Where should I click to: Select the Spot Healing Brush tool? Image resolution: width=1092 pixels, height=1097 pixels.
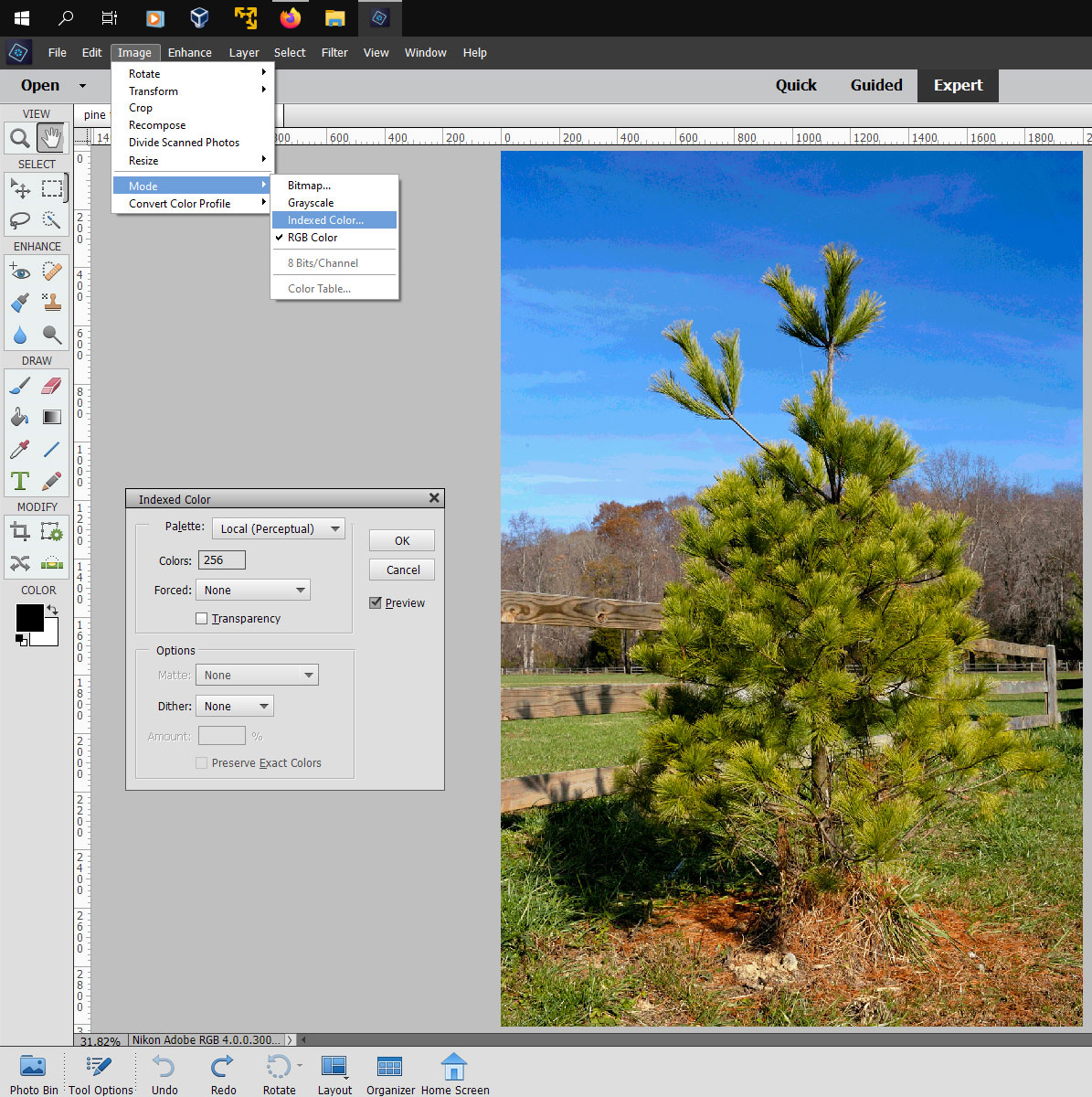click(x=52, y=271)
